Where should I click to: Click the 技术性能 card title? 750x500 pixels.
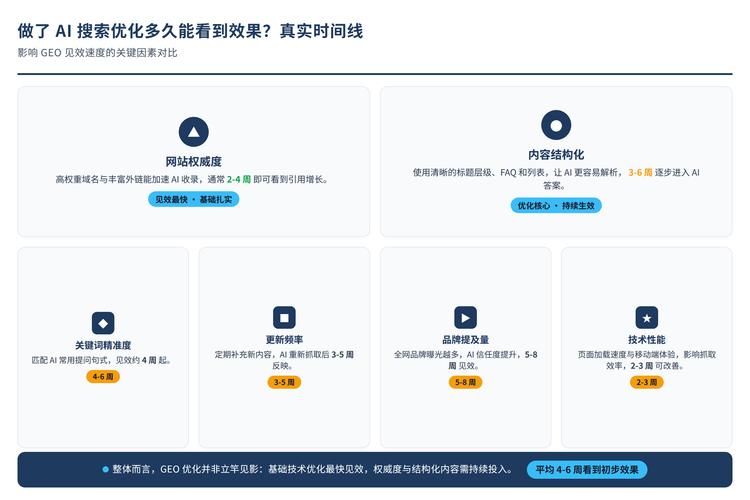click(647, 340)
